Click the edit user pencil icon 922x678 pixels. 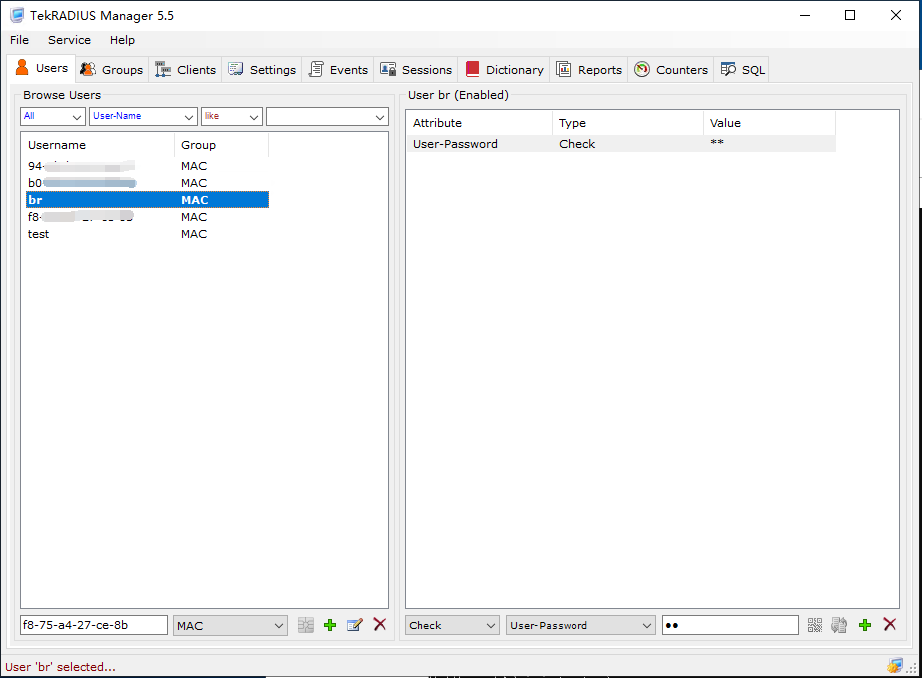pos(355,625)
